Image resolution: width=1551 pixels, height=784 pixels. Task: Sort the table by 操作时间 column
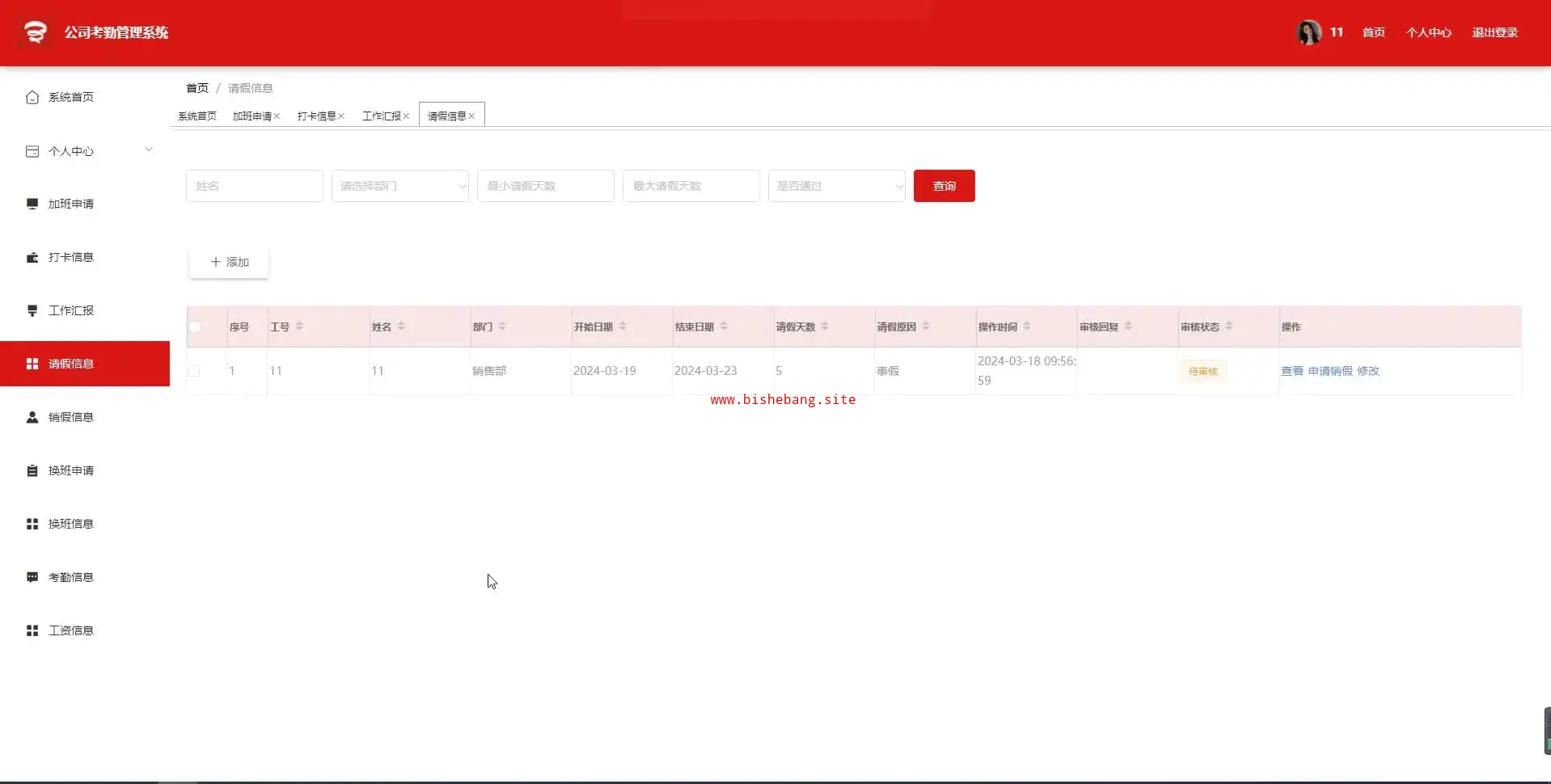[1027, 326]
